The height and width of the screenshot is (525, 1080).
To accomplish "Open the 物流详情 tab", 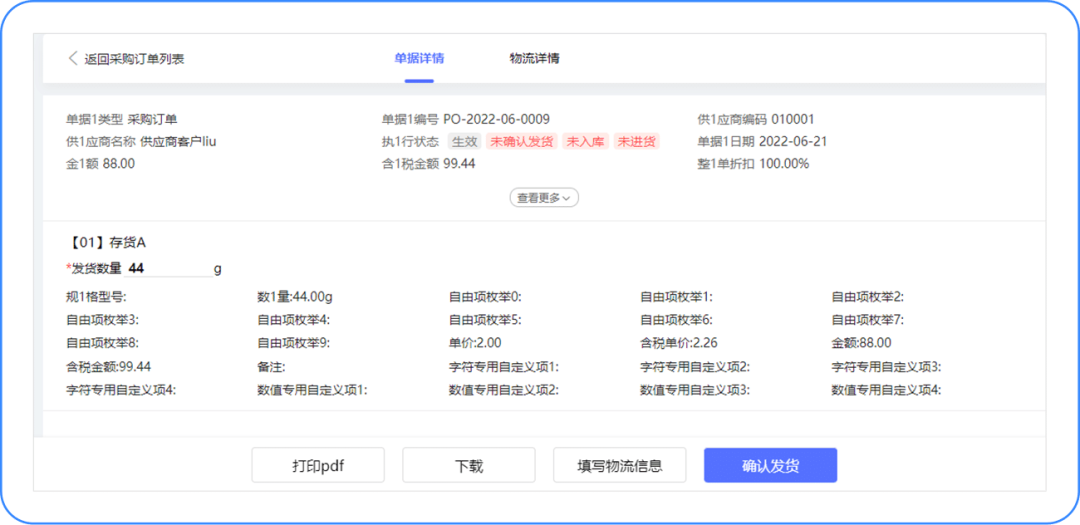I will 534,58.
